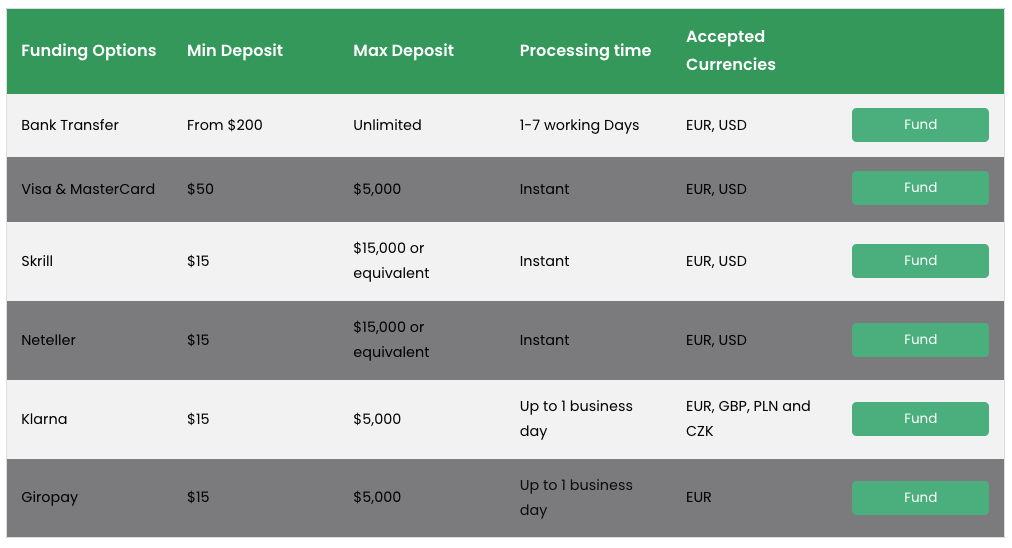Click the Max Deposit column header
The width and height of the screenshot is (1012, 548).
pos(403,51)
